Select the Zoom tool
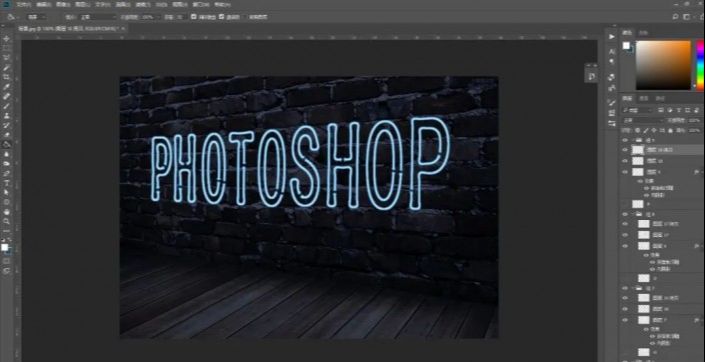Image resolution: width=705 pixels, height=362 pixels. pyautogui.click(x=6, y=221)
